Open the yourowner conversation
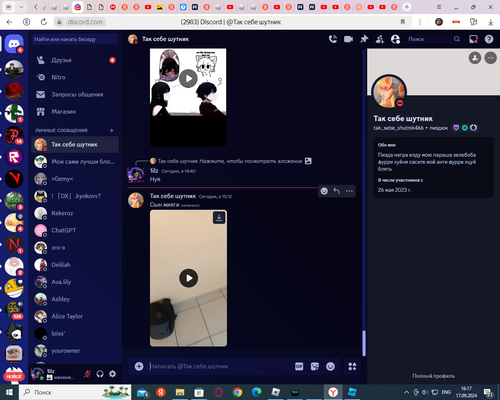Screen dimensions: 500x400 coord(75,351)
